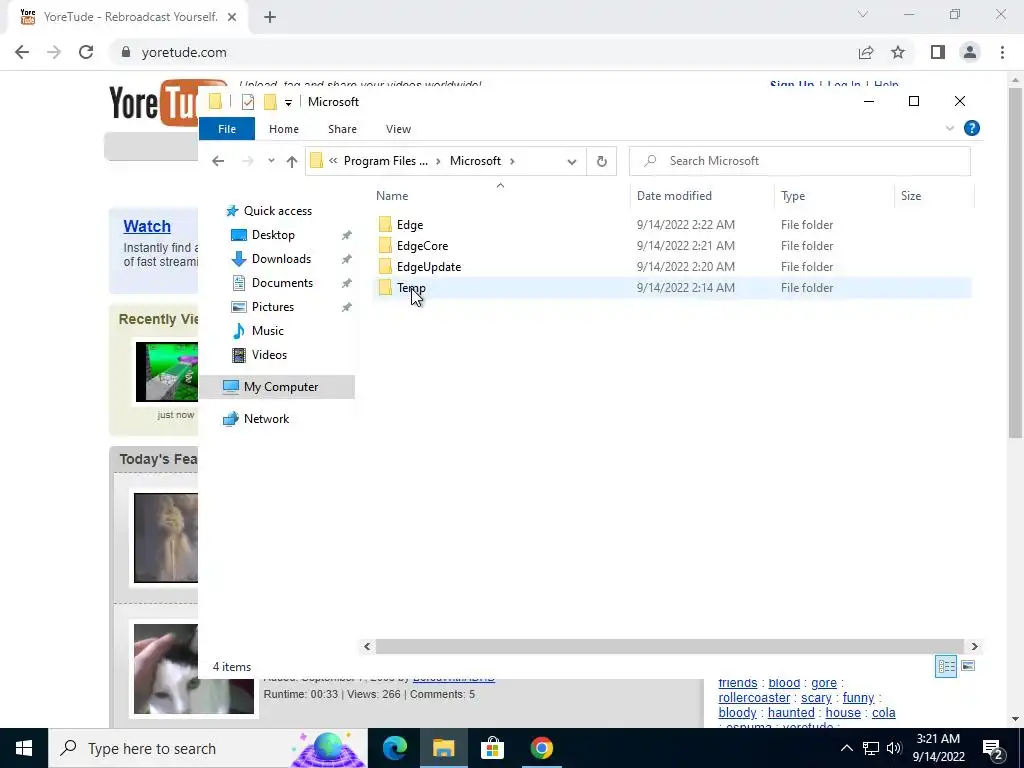
Task: Sort by the Size column header
Action: click(x=910, y=196)
